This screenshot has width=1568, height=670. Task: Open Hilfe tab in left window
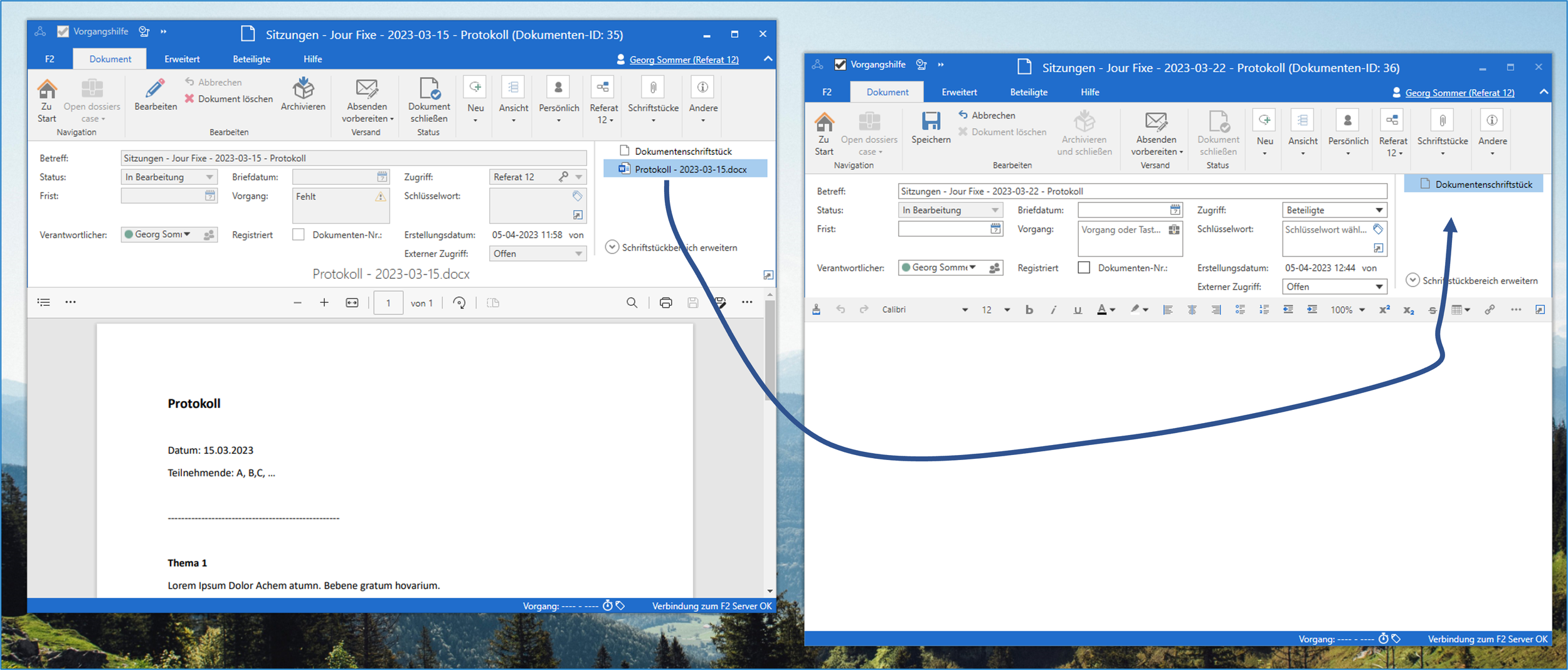click(313, 59)
